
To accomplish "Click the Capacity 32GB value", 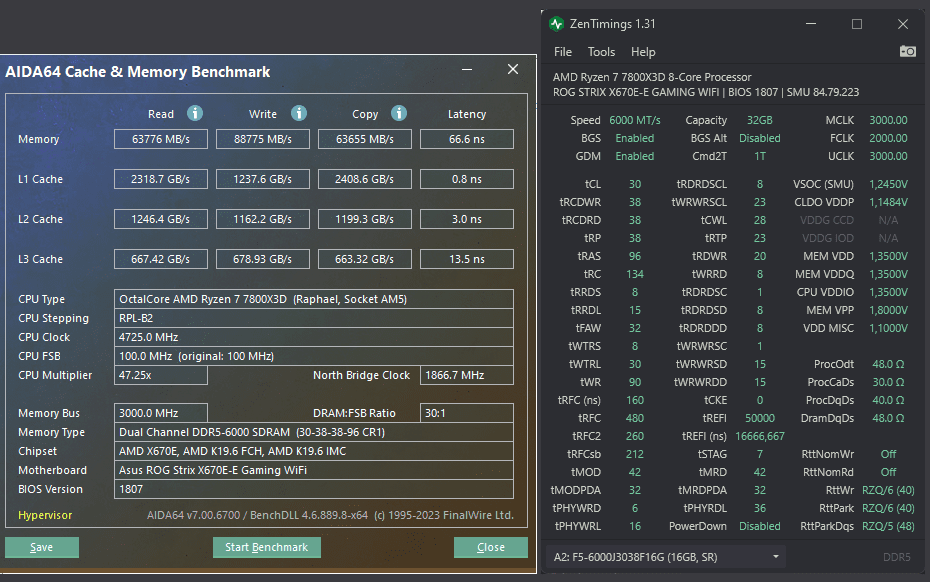I will tap(760, 120).
